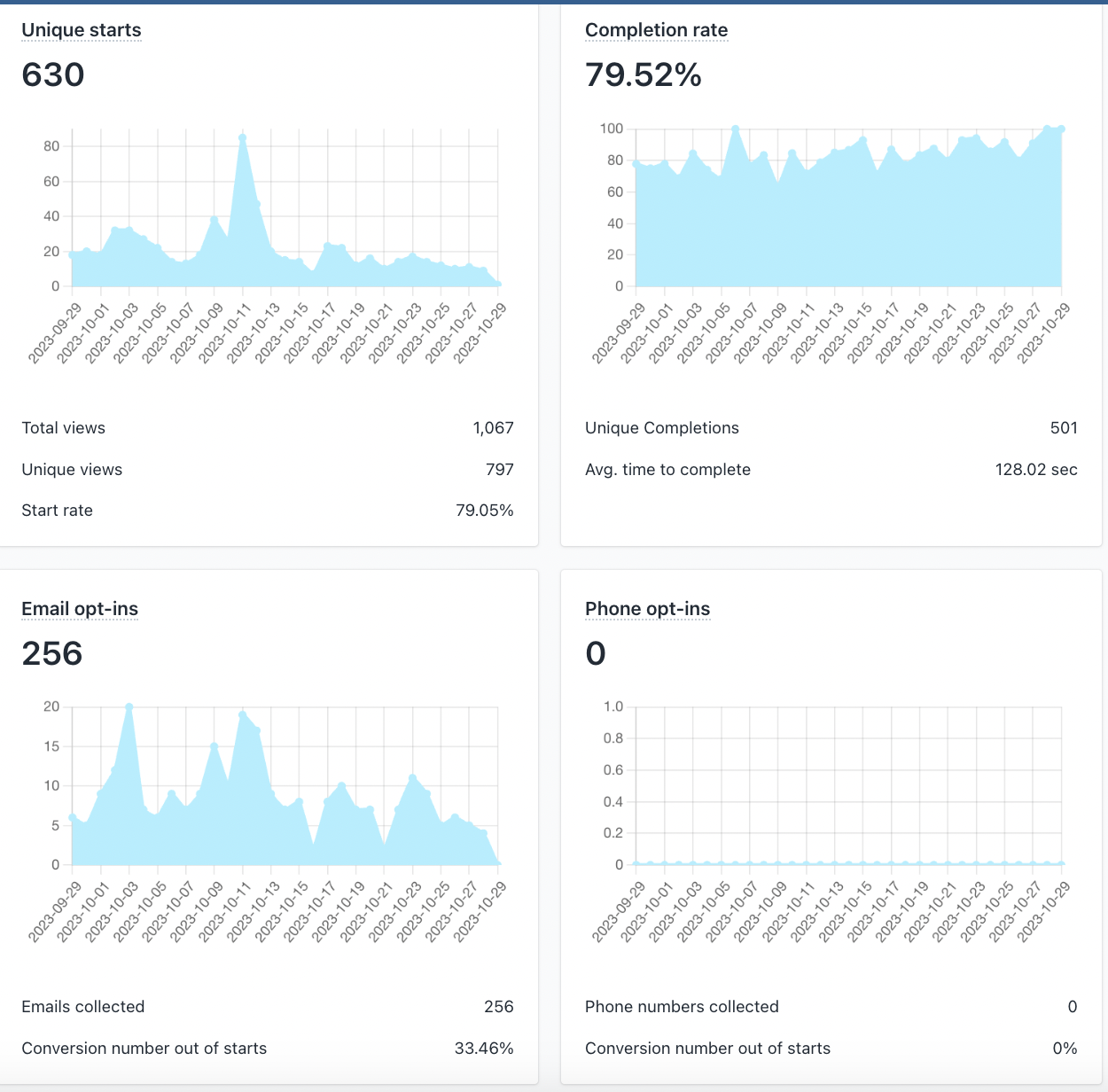The image size is (1108, 1092).
Task: Click the last Completion rate point on 2023-10-29
Action: pyautogui.click(x=1061, y=129)
